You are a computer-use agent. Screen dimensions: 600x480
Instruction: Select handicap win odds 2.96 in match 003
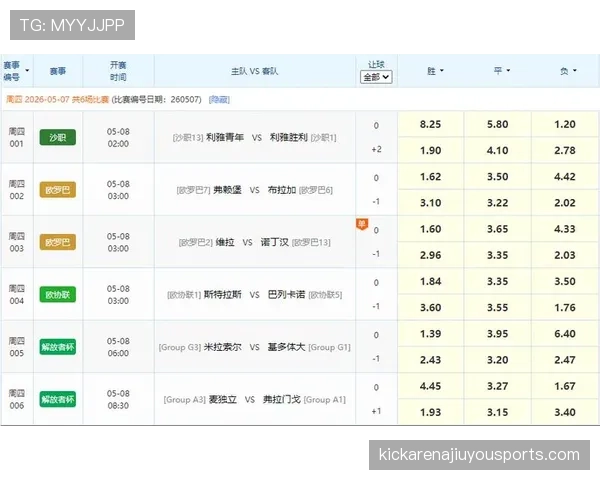tap(430, 255)
